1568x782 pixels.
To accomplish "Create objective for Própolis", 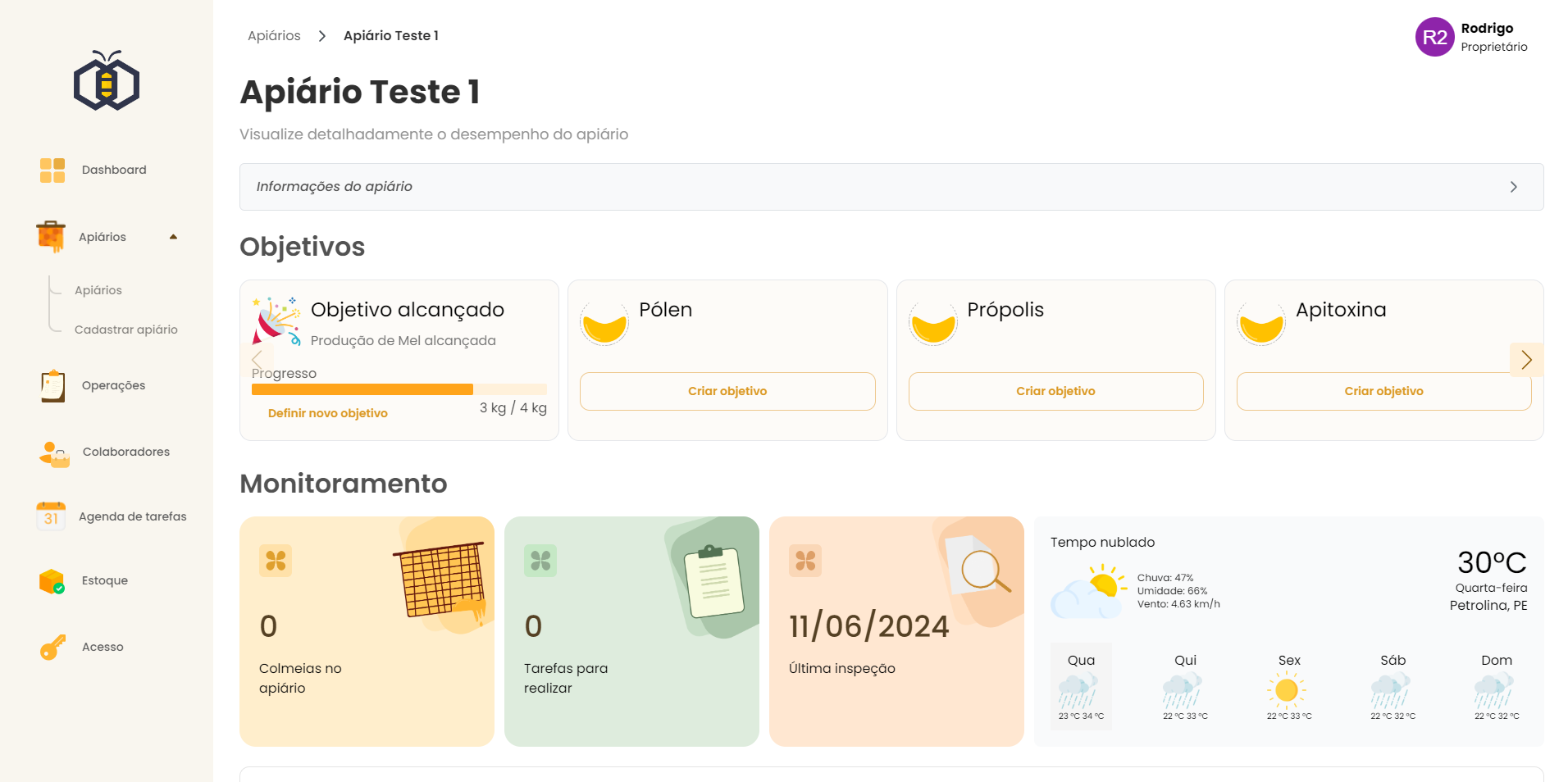I will pos(1055,392).
